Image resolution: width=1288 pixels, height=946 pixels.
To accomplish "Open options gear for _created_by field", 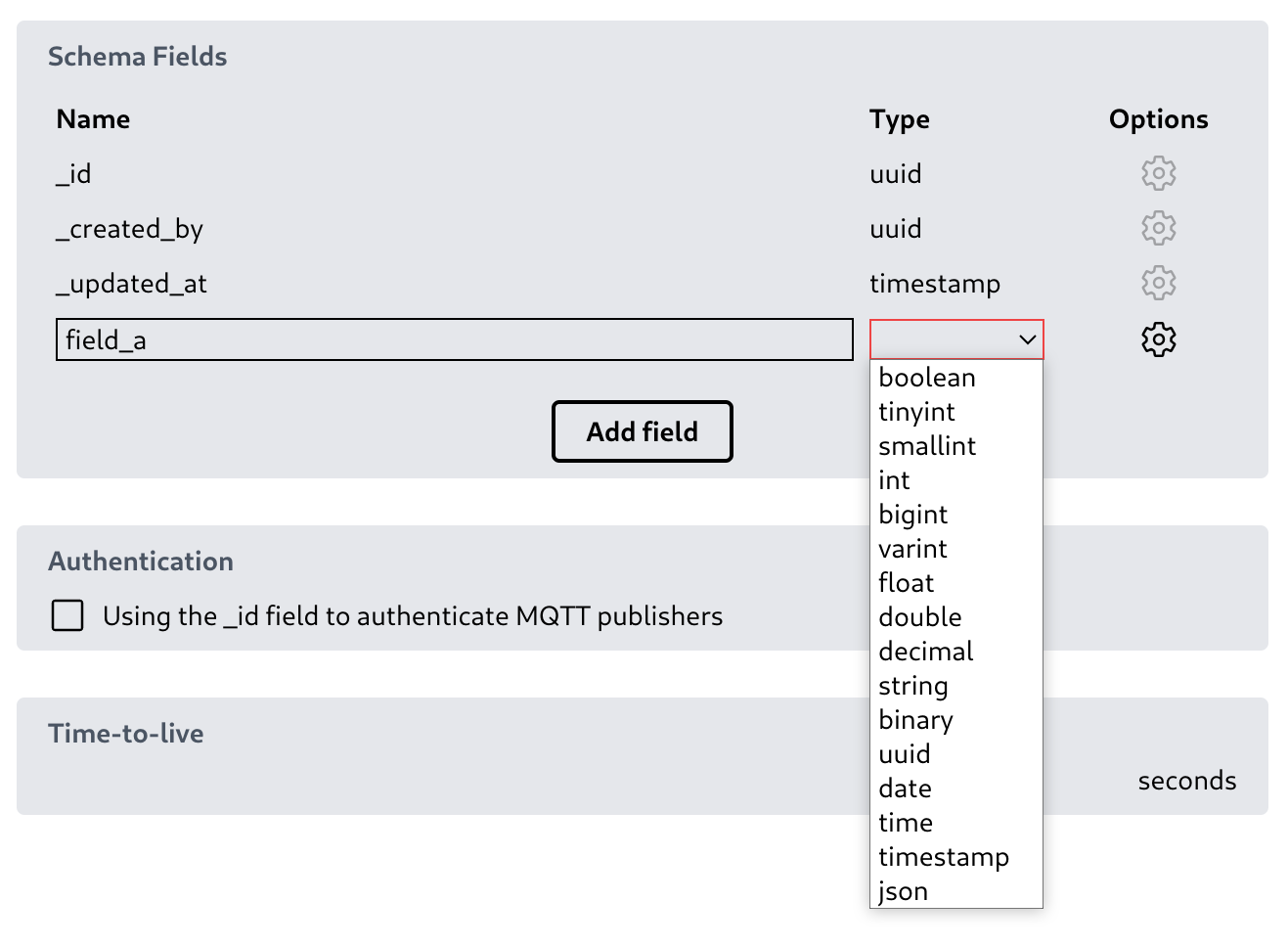I will 1158,228.
